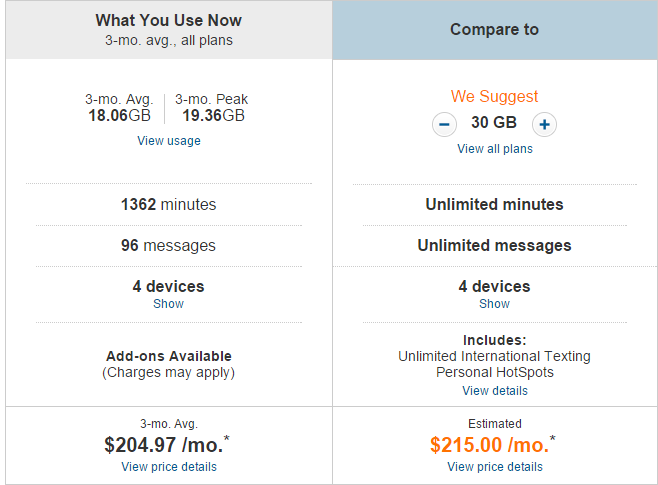Click the orange $215.00 /mo. estimate
The height and width of the screenshot is (485, 658).
click(x=492, y=444)
